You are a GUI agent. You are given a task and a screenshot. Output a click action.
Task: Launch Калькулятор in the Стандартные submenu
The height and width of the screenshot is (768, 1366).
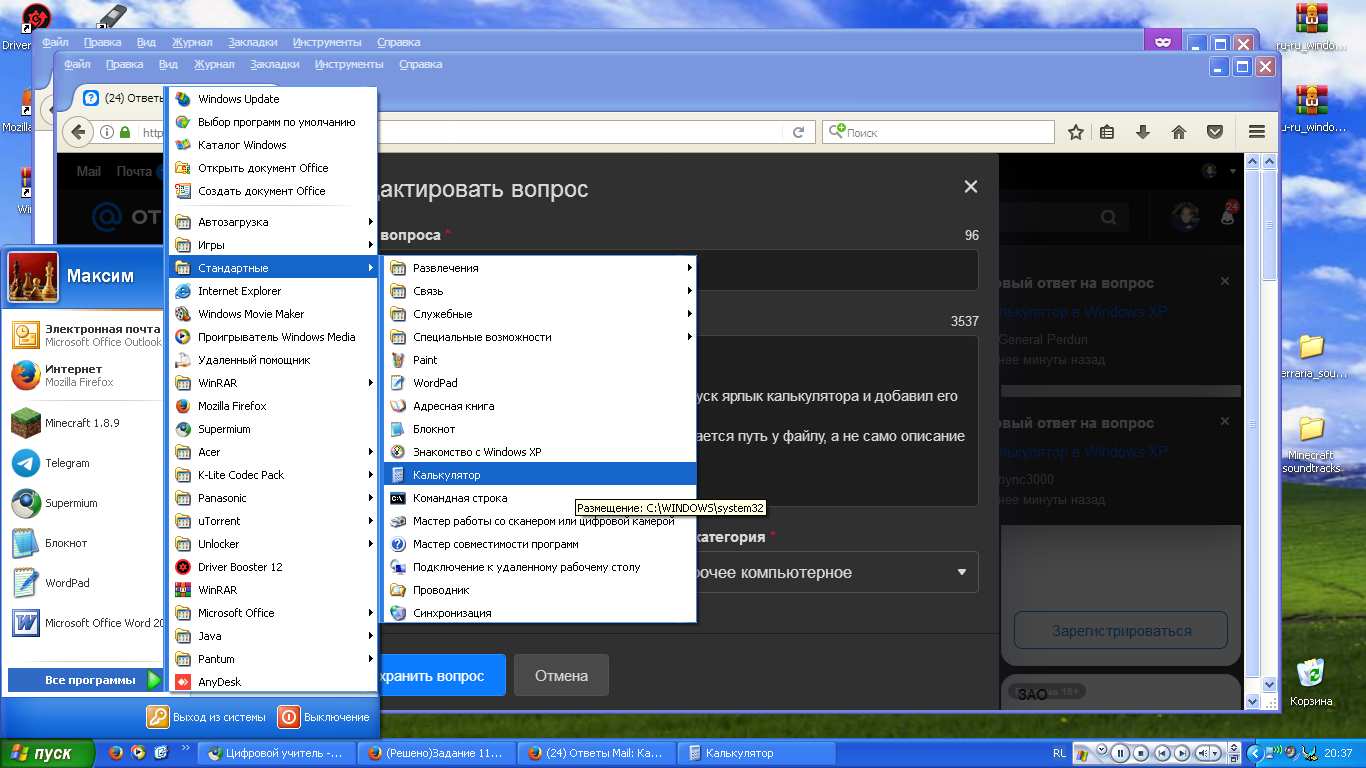540,475
